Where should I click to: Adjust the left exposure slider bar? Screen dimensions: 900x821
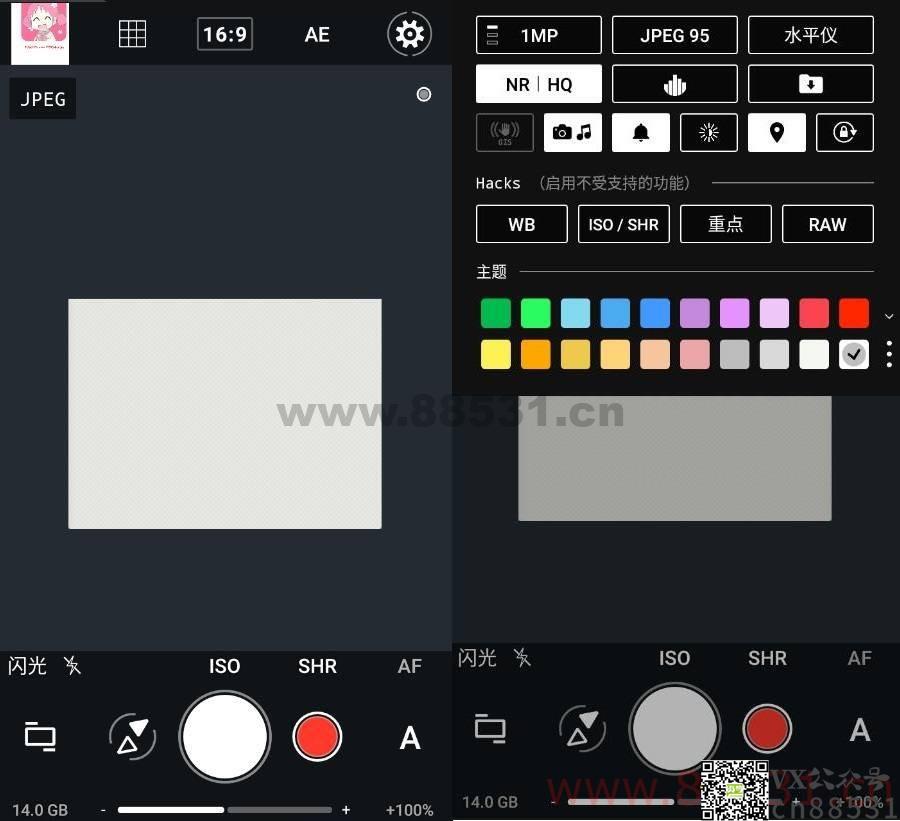[224, 810]
